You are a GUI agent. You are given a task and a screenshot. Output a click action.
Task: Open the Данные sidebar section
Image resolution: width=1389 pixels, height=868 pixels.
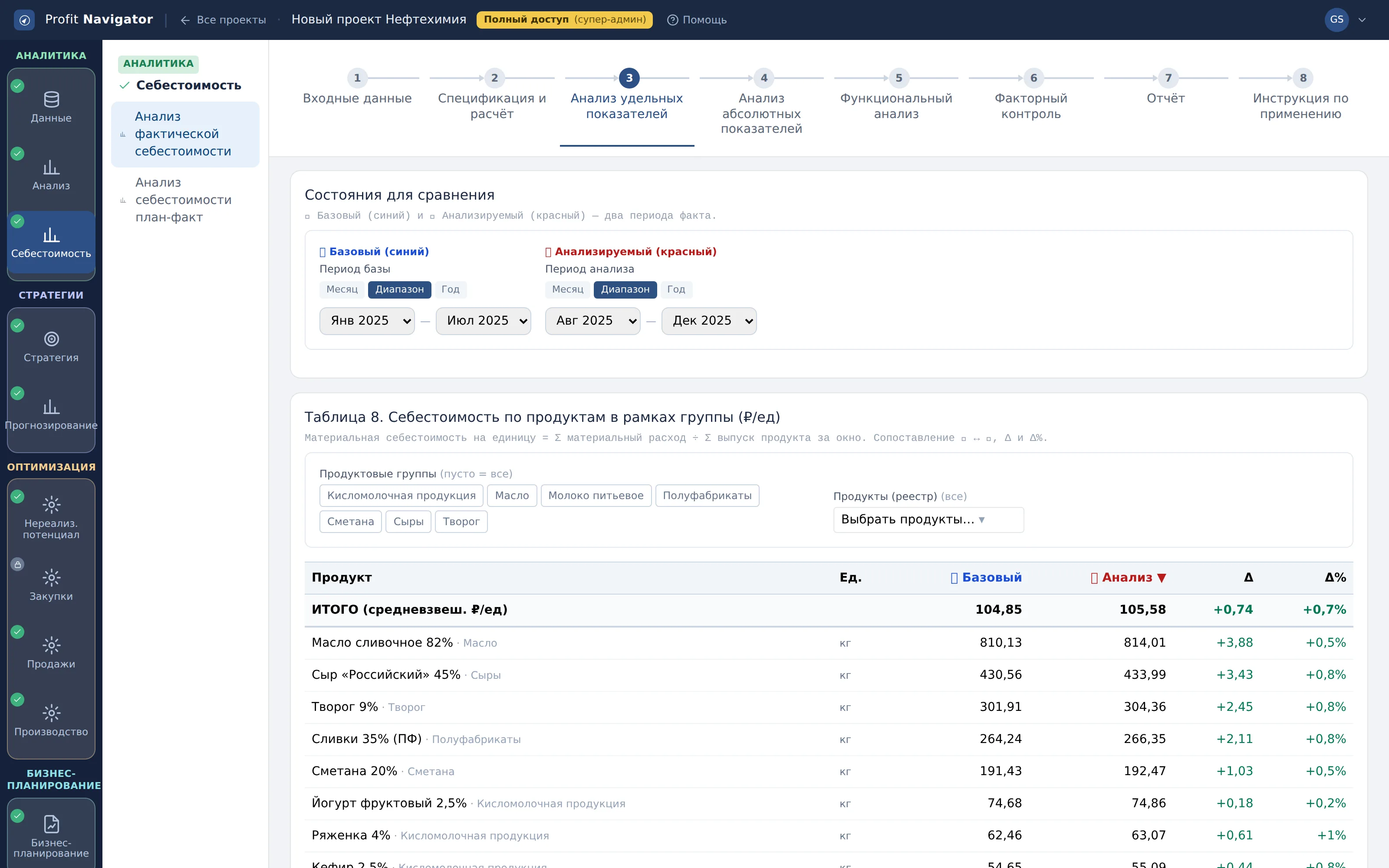[x=51, y=107]
